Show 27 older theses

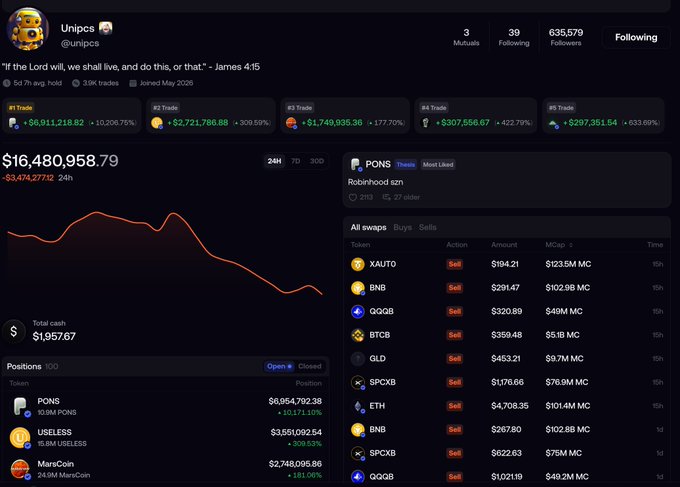click(401, 197)
